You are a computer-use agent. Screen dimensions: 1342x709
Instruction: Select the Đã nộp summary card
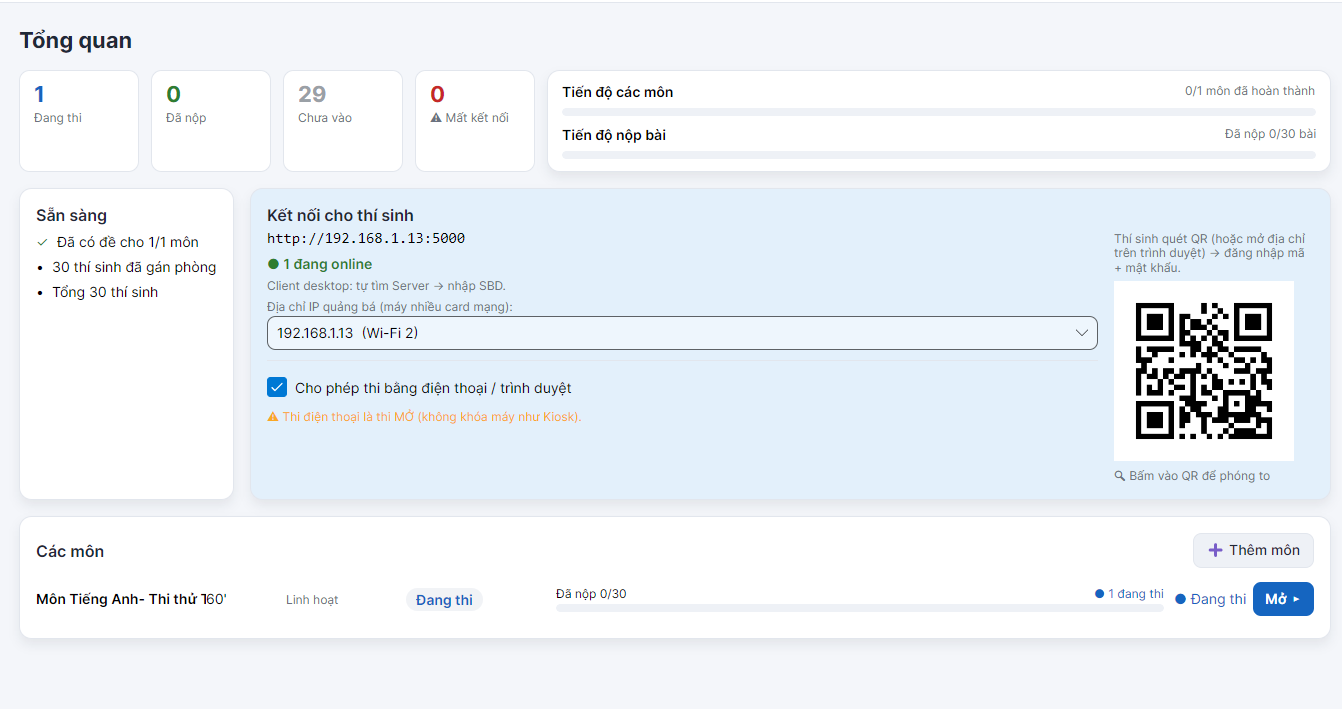pos(211,121)
